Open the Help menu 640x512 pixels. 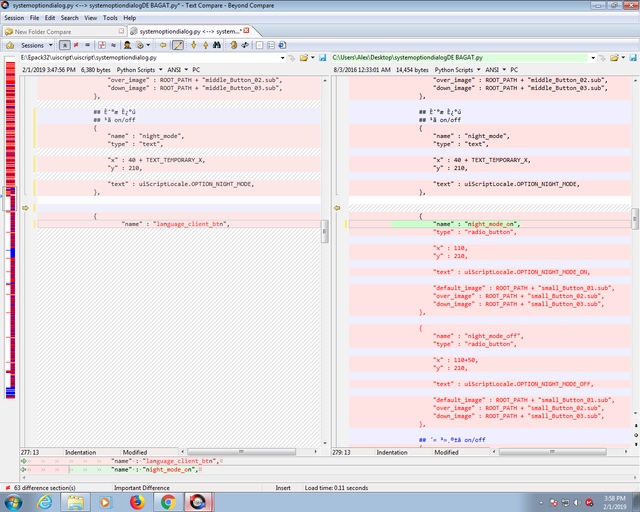point(129,18)
